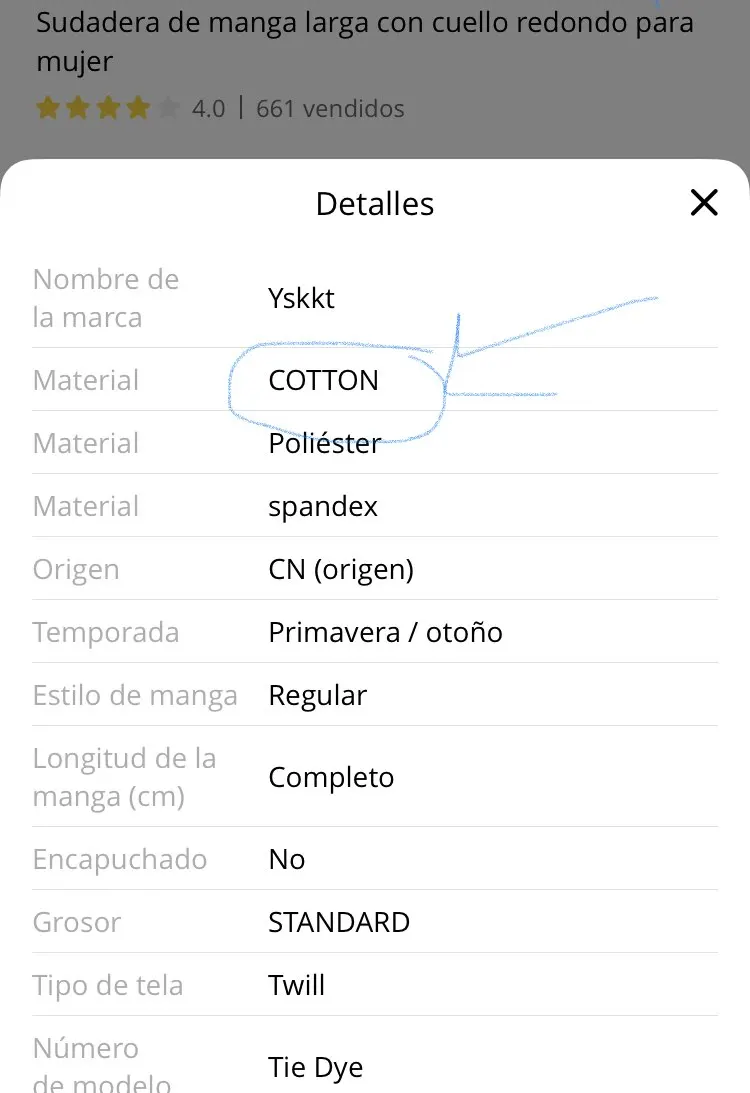Tap the star rating icons

point(107,108)
